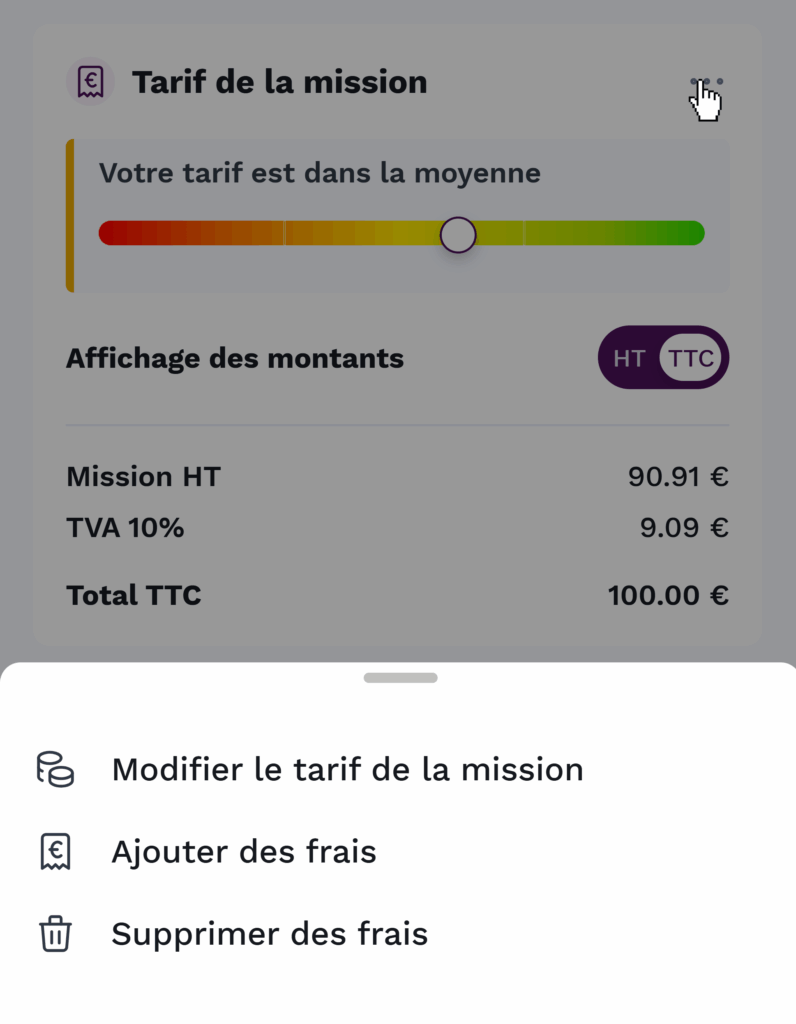
Task: Tap the bottom sheet drag handle
Action: coord(400,678)
